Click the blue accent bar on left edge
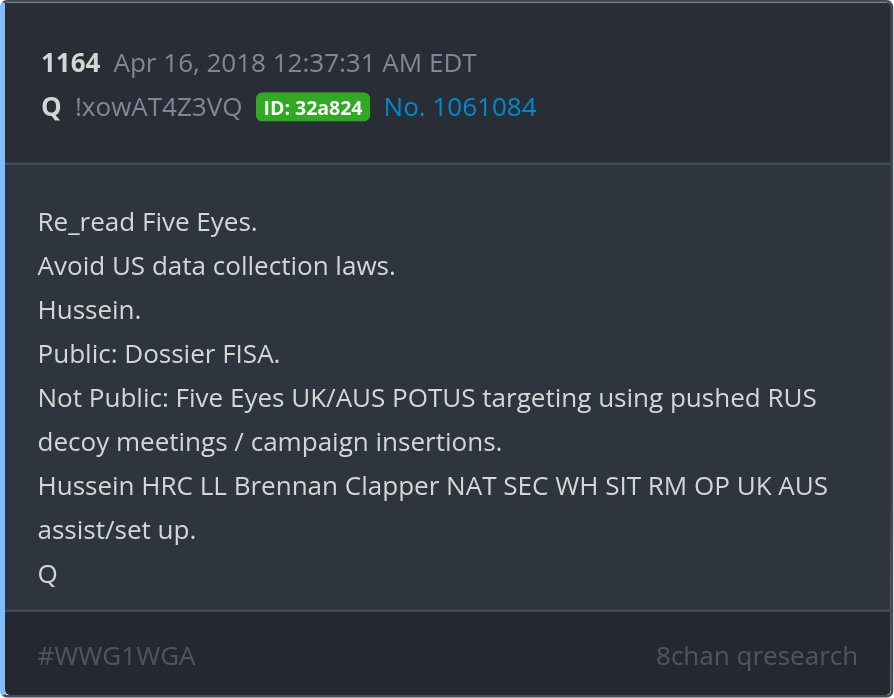The image size is (894, 698). 3,349
